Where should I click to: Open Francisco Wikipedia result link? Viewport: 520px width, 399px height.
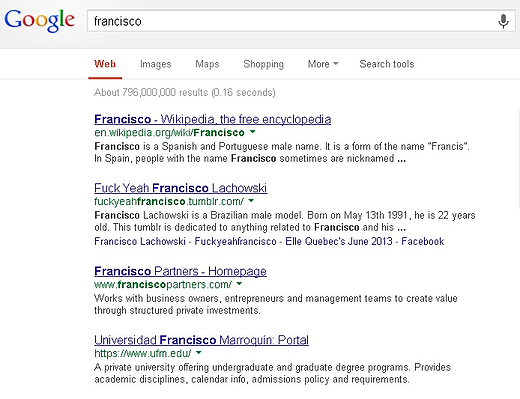(x=212, y=119)
